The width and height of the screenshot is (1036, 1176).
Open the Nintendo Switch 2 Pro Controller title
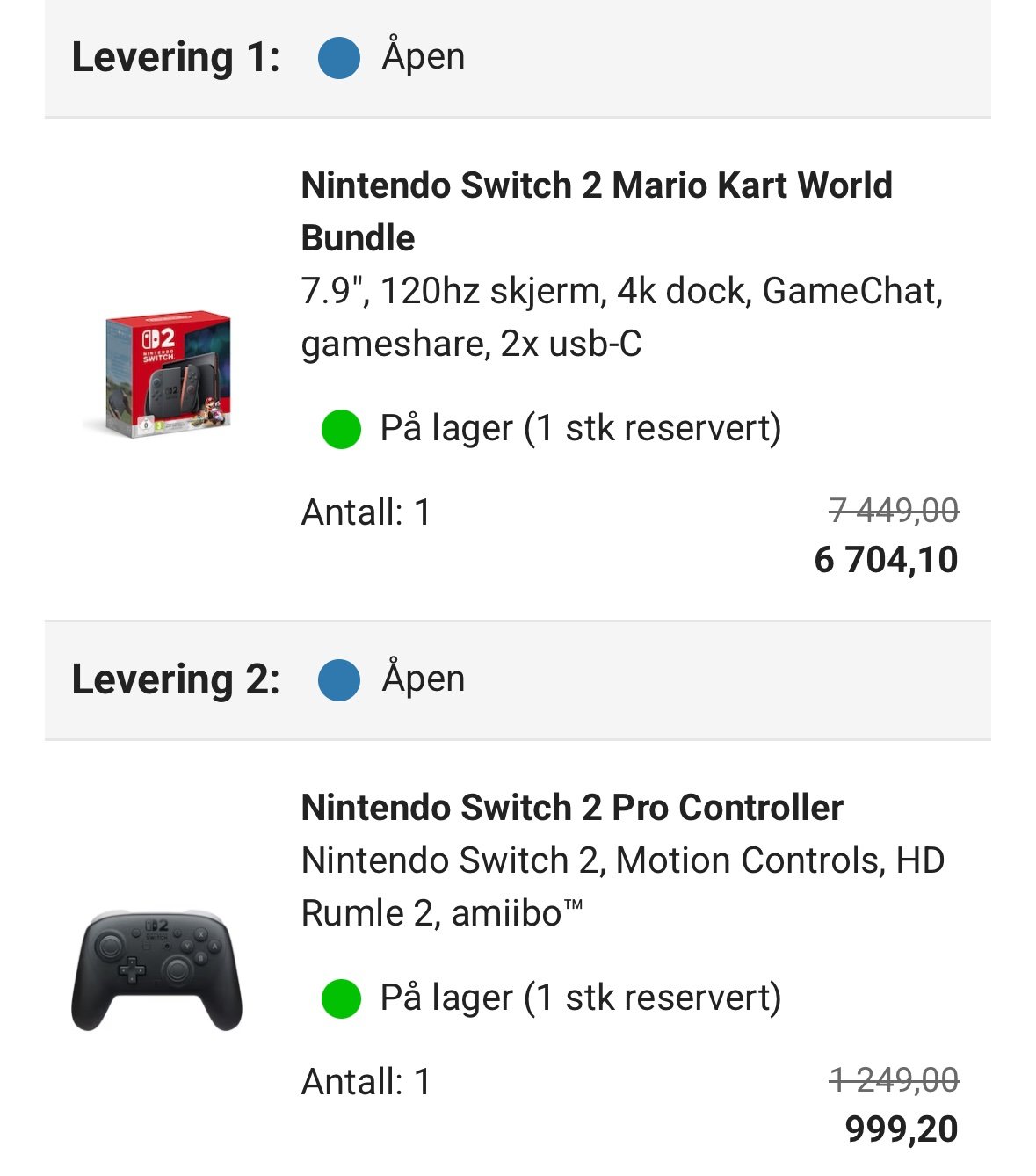[x=572, y=808]
